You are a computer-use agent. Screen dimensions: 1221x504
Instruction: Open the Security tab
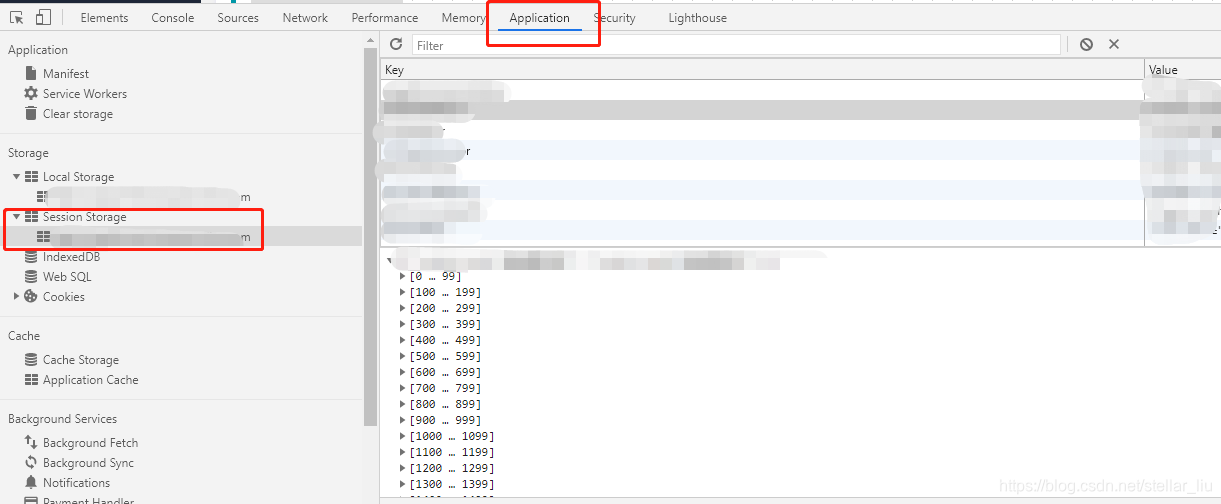pos(614,18)
